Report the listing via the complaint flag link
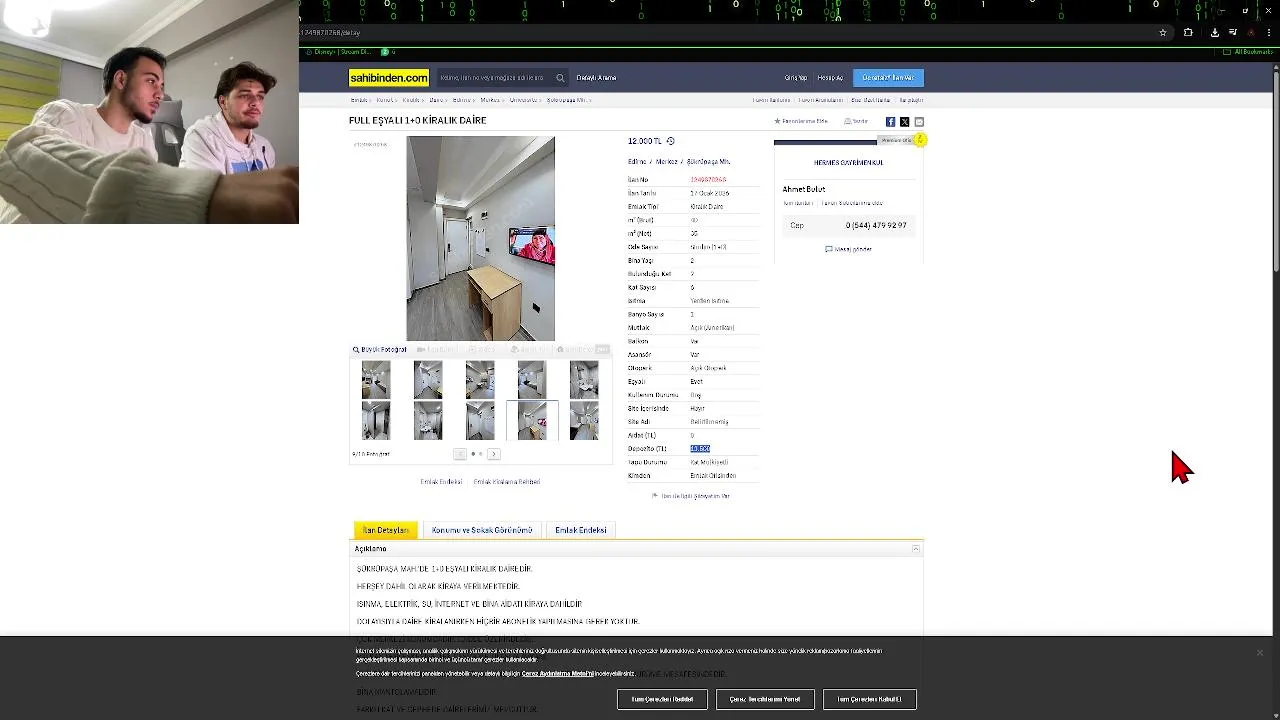1280x720 pixels. (x=691, y=496)
